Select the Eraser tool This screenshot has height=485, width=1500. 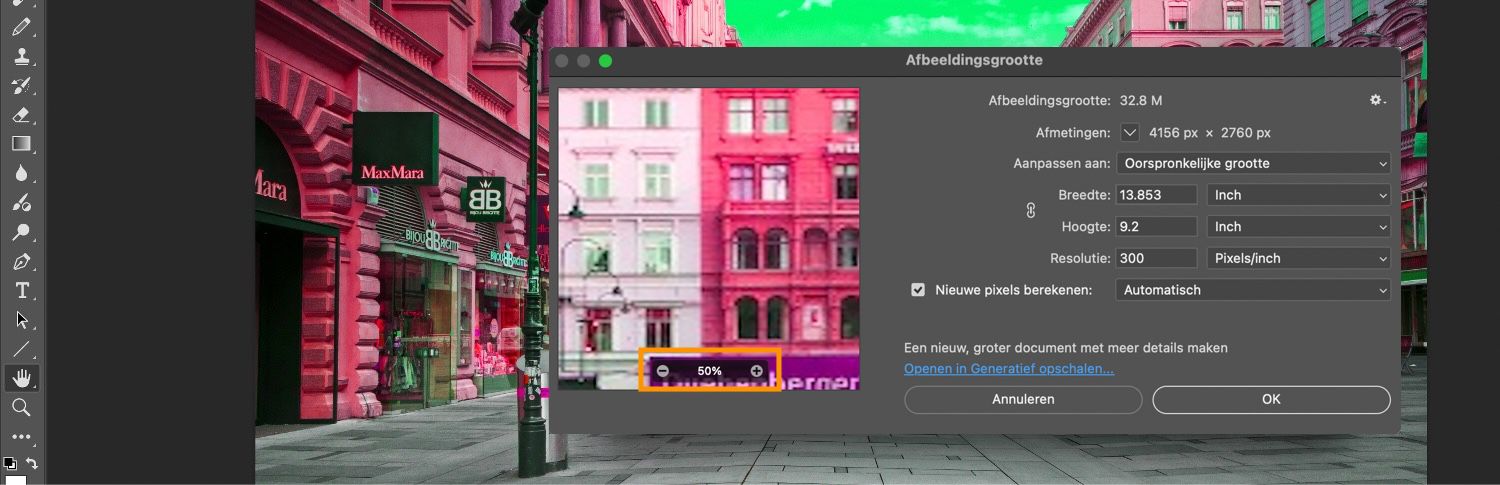[x=21, y=115]
